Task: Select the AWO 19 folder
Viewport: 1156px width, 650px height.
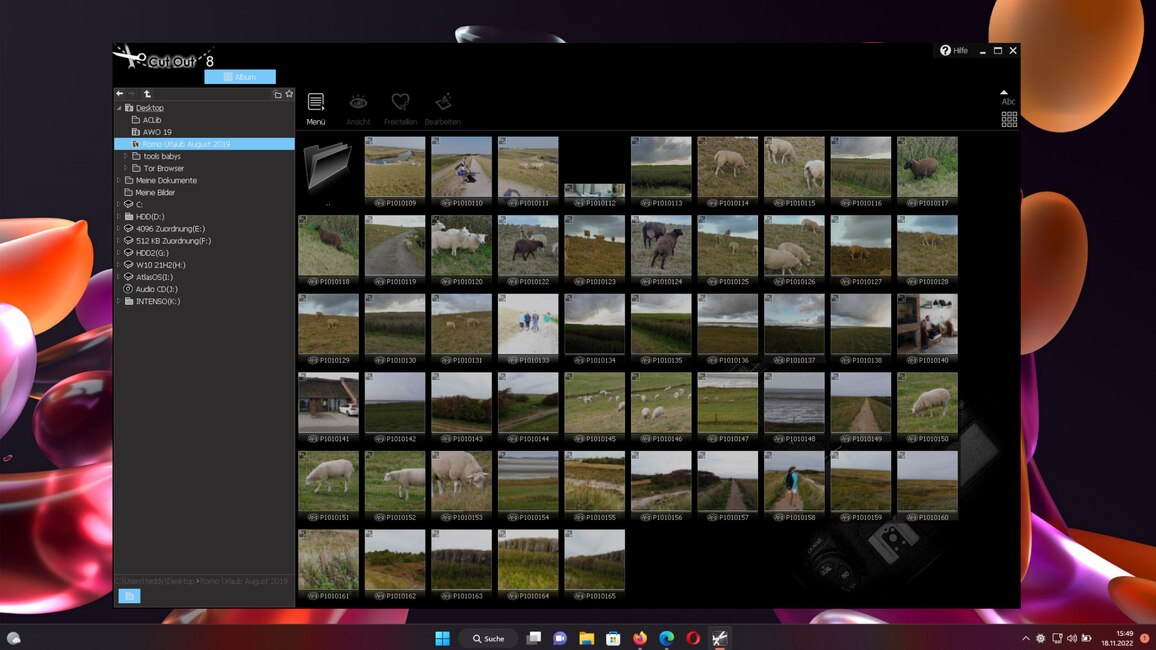Action: (x=157, y=132)
